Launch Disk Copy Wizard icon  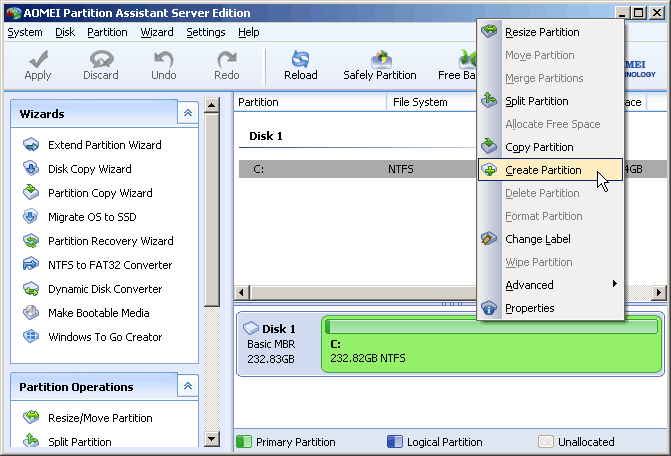coord(31,169)
